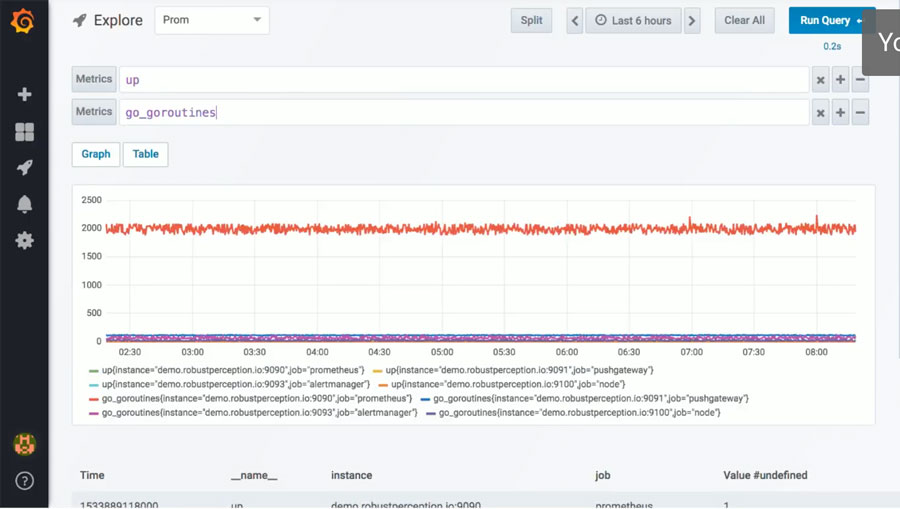Open the Create plus menu in sidebar
Image resolution: width=900 pixels, height=509 pixels.
click(24, 94)
